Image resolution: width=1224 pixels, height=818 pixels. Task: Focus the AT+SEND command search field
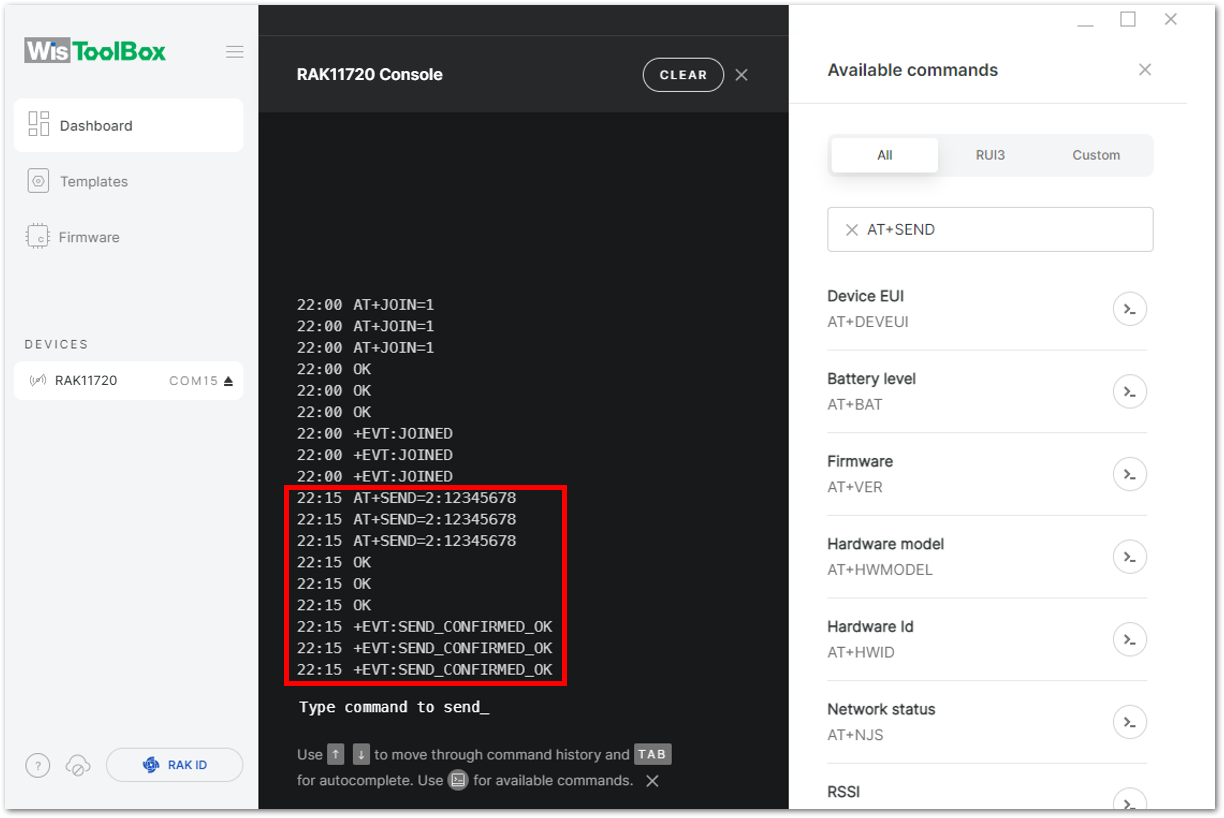coord(990,230)
